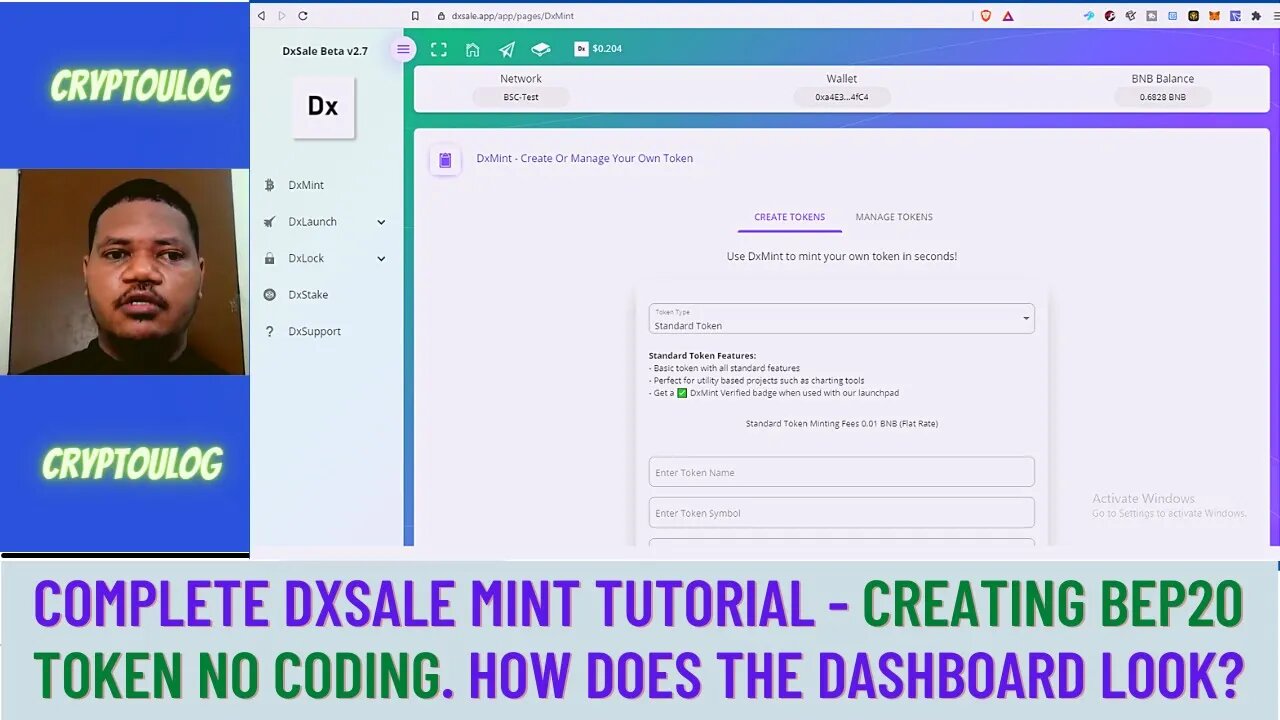
Task: Click the Enter Token Name field
Action: (x=841, y=472)
